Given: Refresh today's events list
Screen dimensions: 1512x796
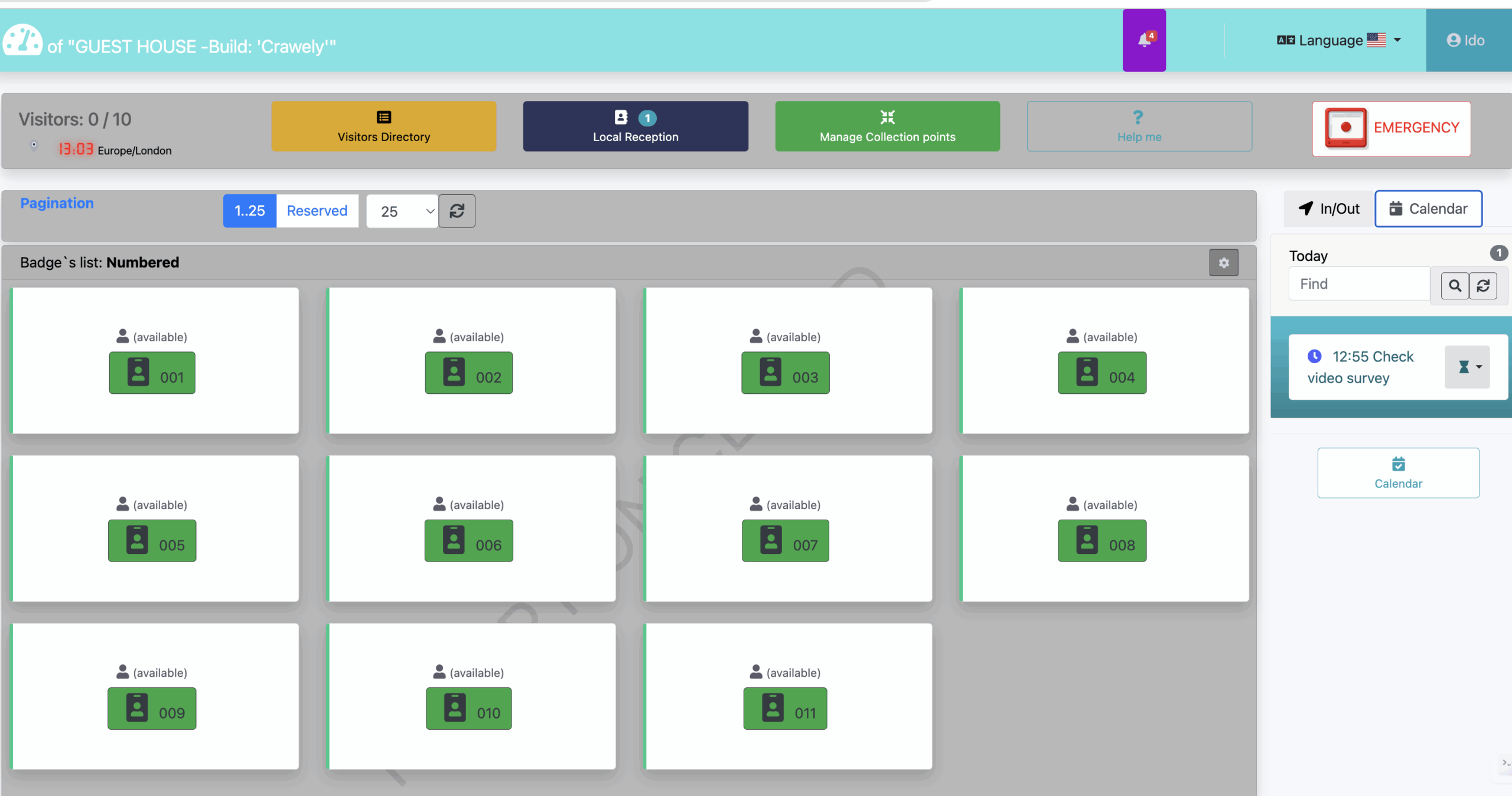Looking at the screenshot, I should tap(1483, 286).
